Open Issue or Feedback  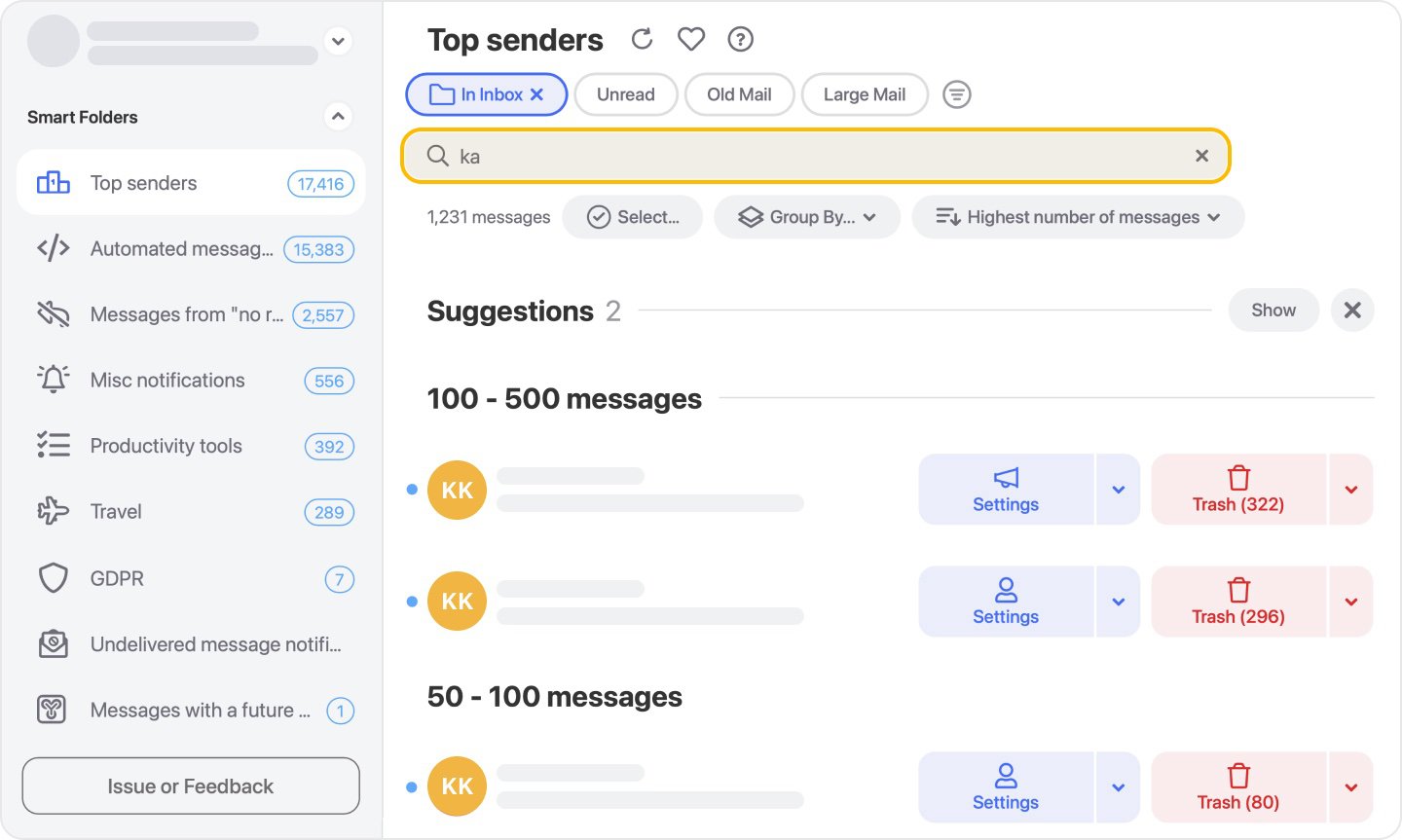190,785
